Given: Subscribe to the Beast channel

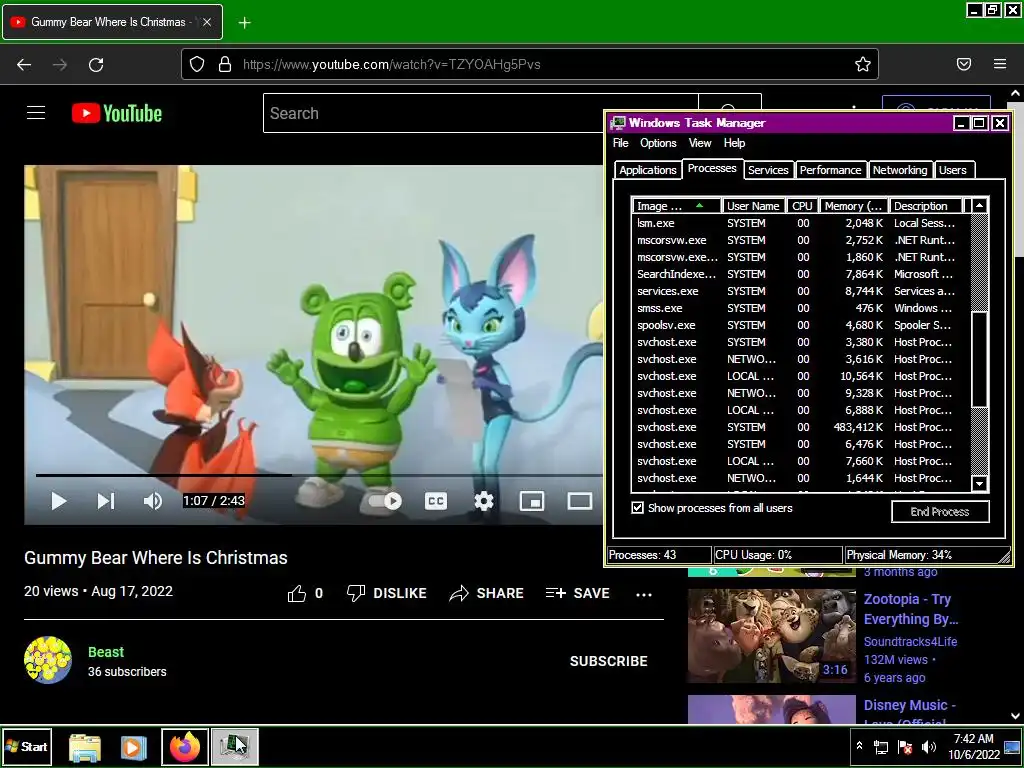Looking at the screenshot, I should [x=609, y=661].
